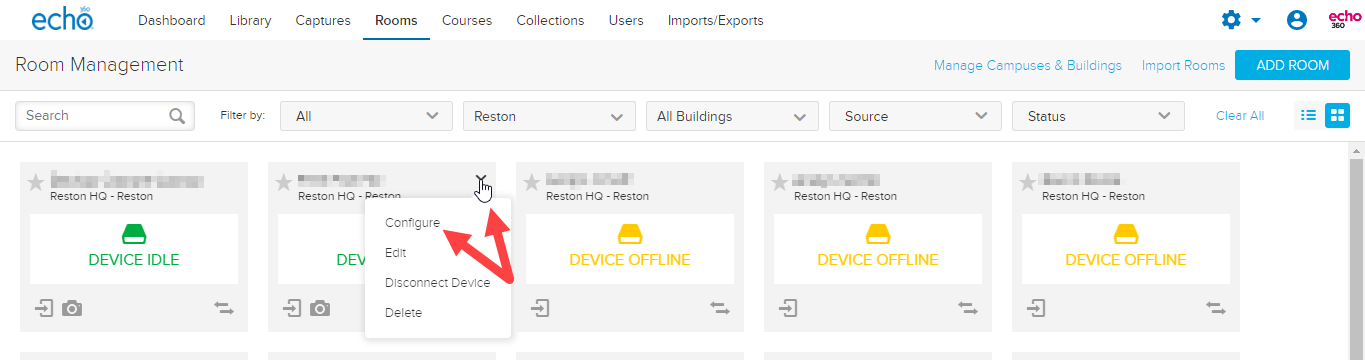The image size is (1365, 360).
Task: Go to the Imports/Exports tab
Action: (x=715, y=20)
